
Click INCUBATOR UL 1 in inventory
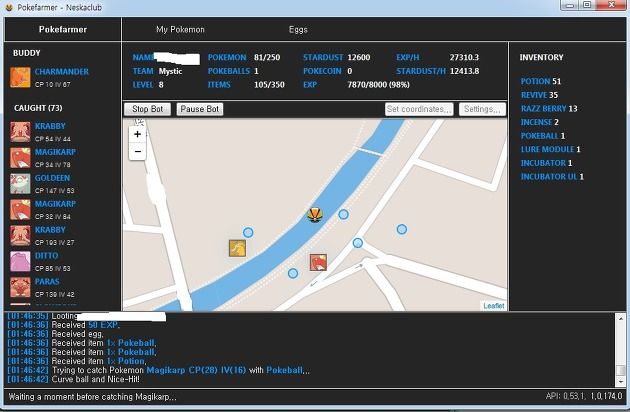pos(552,176)
